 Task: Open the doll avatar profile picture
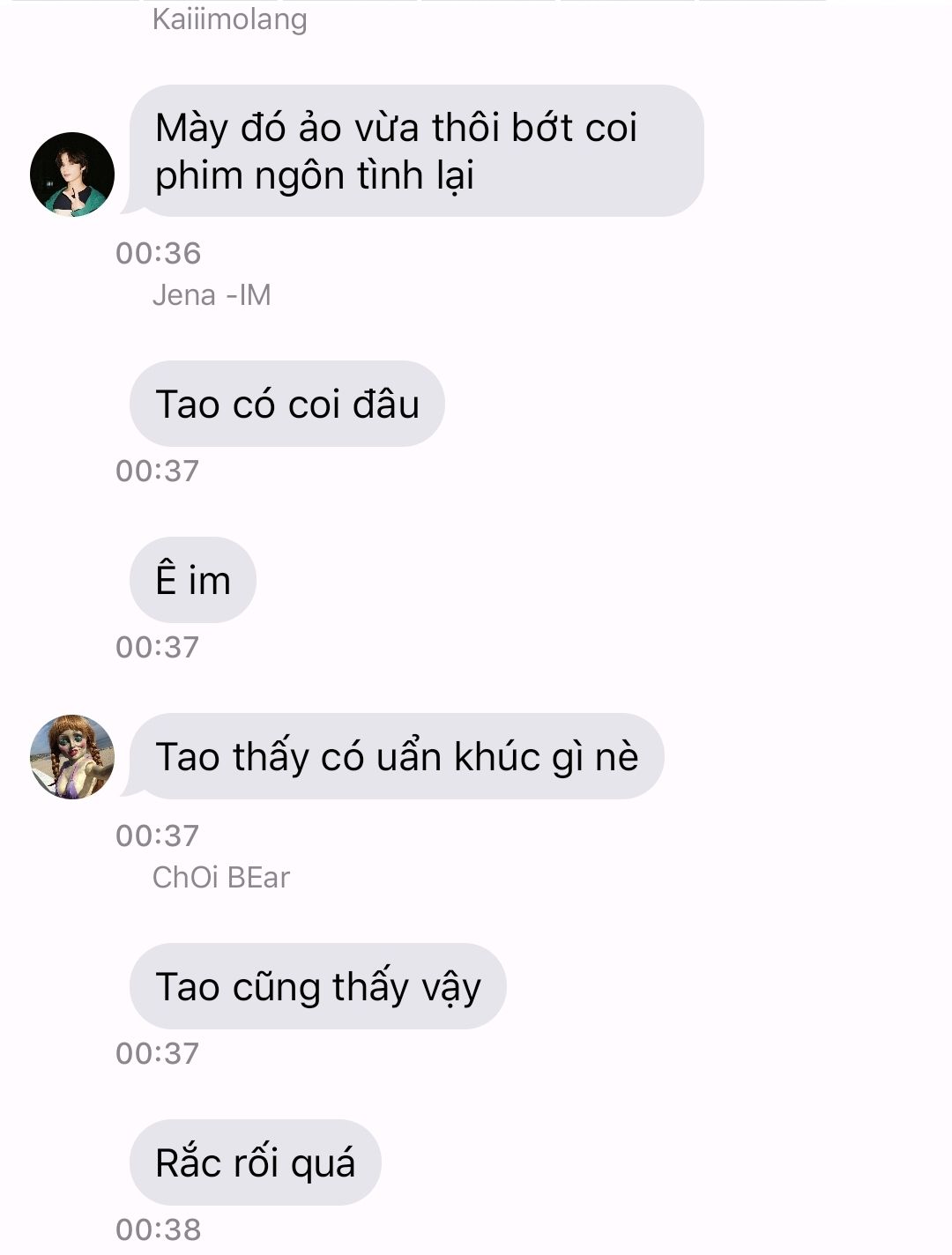point(72,757)
